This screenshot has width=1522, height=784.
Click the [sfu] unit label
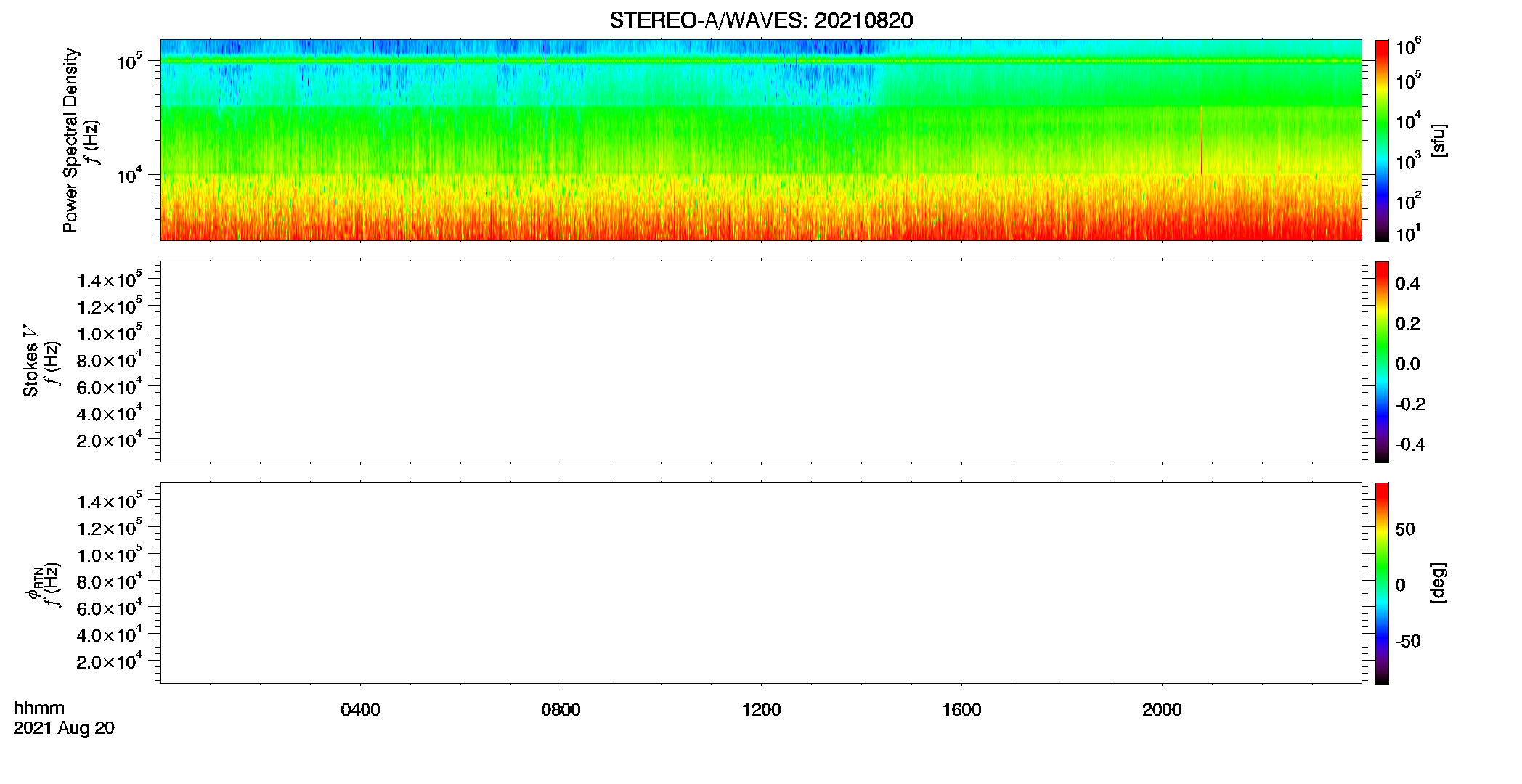click(x=1439, y=140)
